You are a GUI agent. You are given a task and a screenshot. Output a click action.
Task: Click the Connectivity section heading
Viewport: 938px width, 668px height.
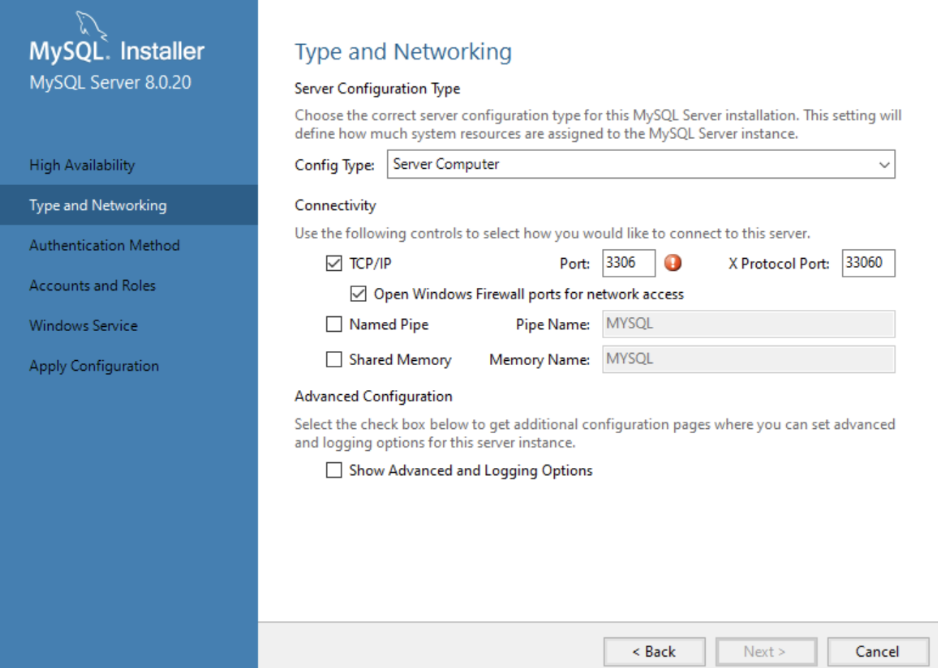click(x=336, y=205)
